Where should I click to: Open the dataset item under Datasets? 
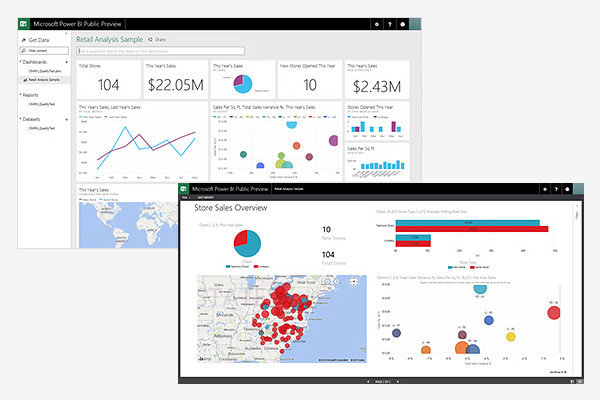tap(42, 129)
